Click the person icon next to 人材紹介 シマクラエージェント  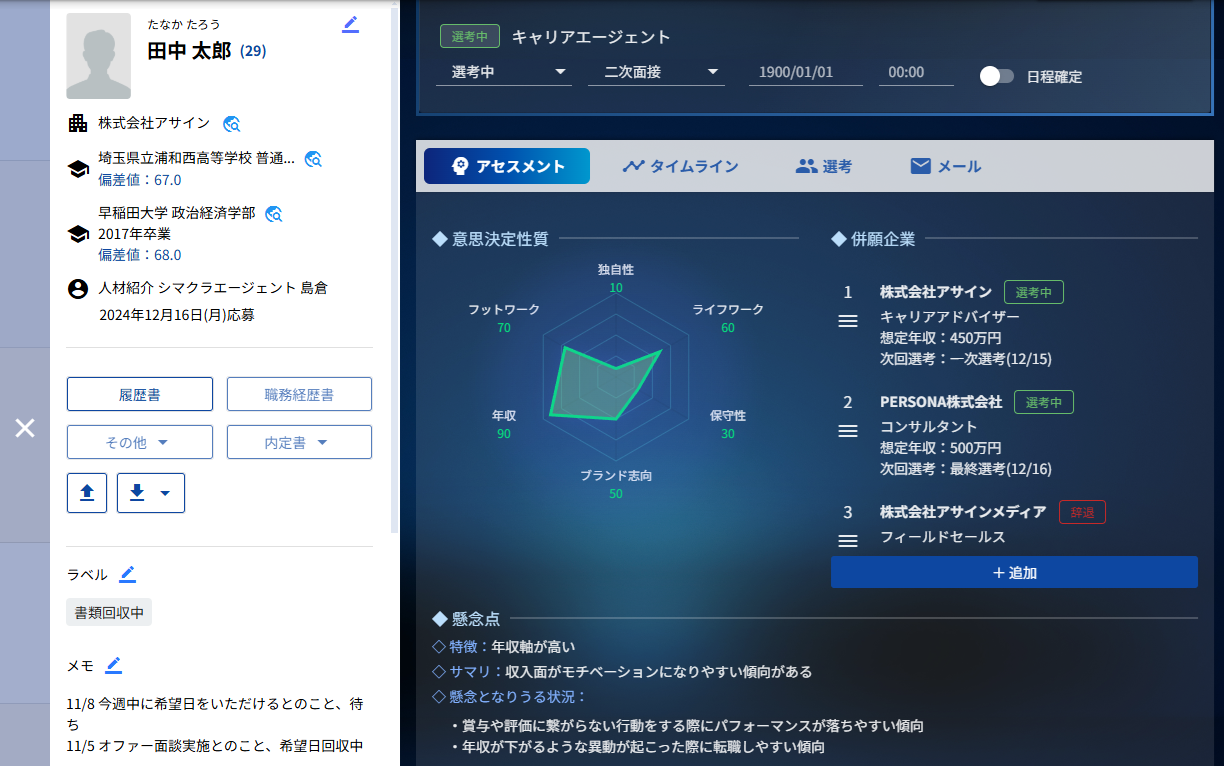tap(78, 289)
